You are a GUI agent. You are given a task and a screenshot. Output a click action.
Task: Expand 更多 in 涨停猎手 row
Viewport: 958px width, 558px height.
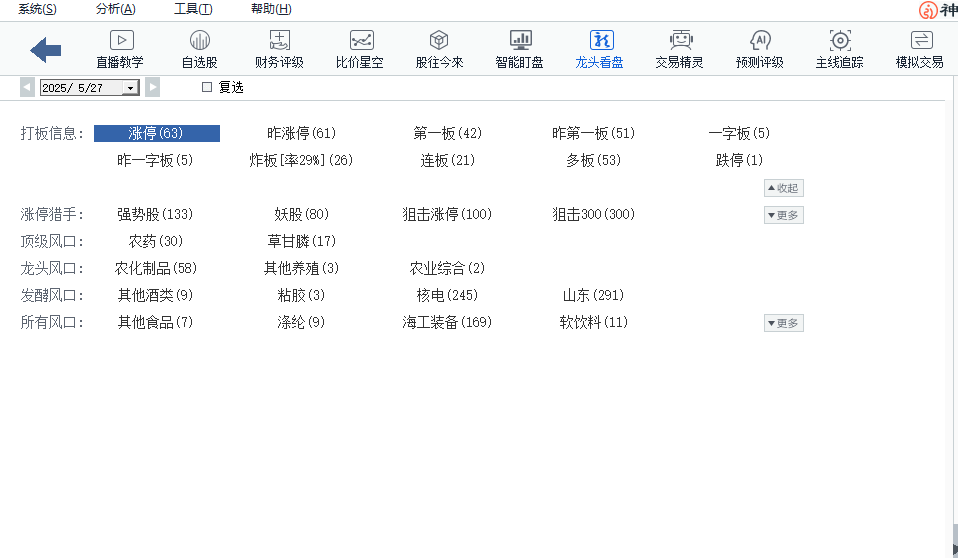[783, 215]
